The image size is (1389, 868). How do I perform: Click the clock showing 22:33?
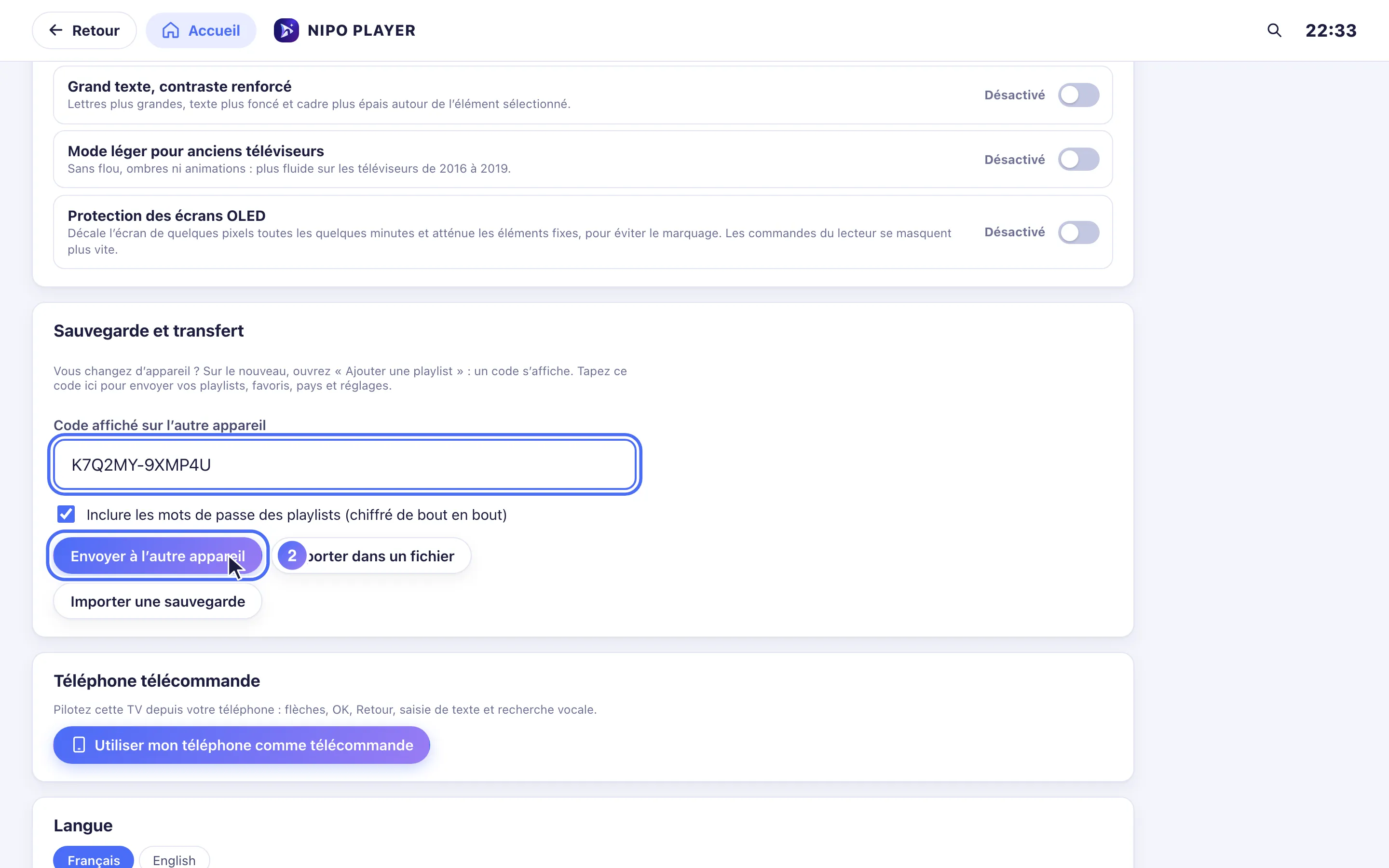coord(1331,30)
